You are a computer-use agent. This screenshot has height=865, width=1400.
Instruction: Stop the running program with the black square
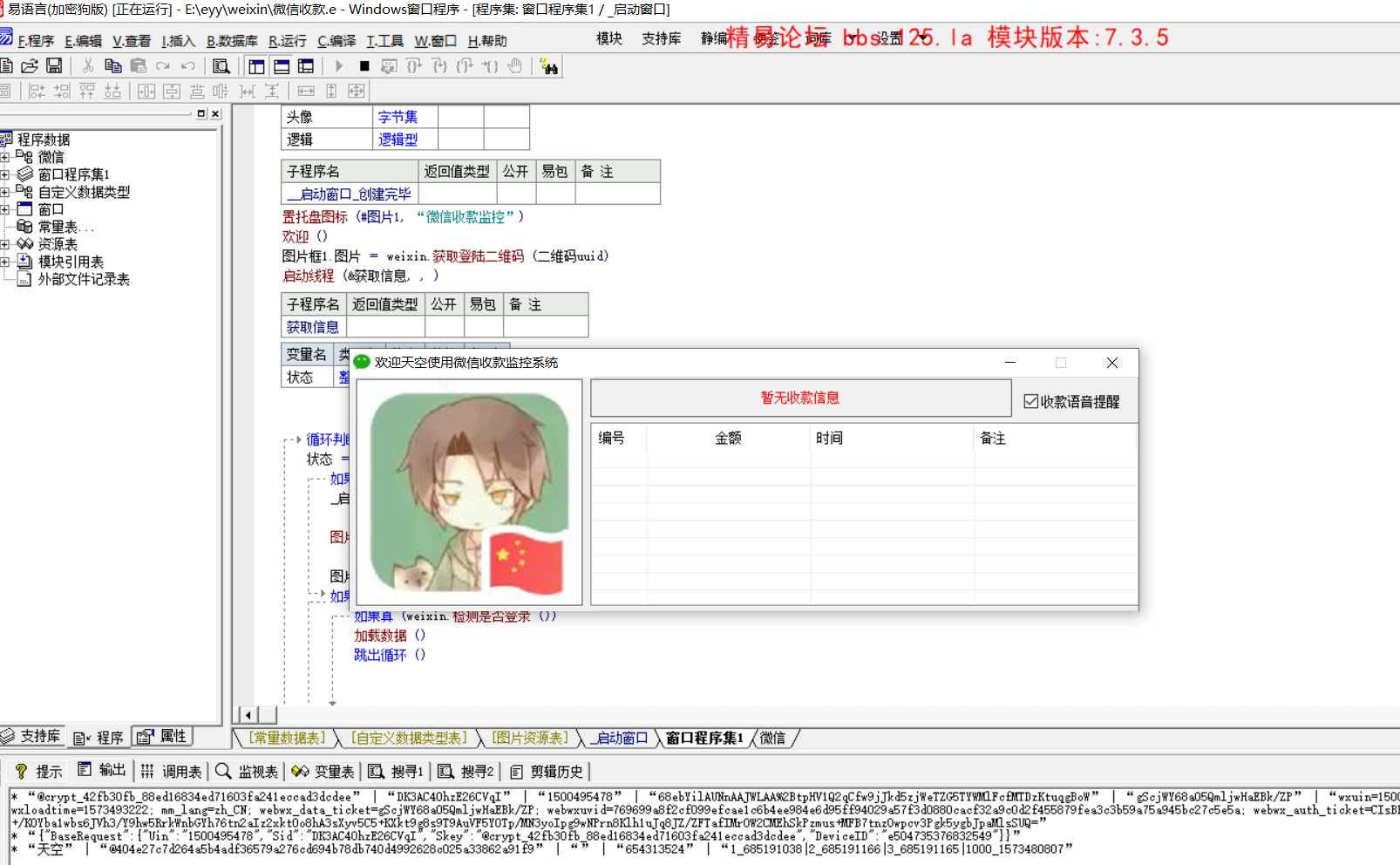(x=364, y=66)
